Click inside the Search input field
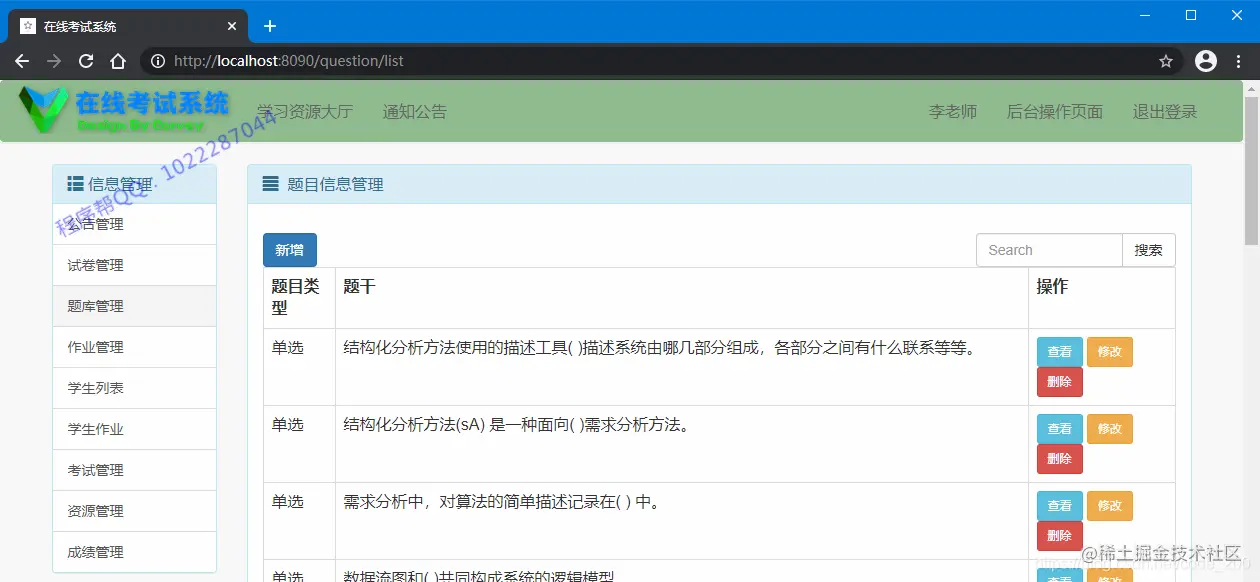Screen dimensions: 1260x582 tap(1049, 249)
